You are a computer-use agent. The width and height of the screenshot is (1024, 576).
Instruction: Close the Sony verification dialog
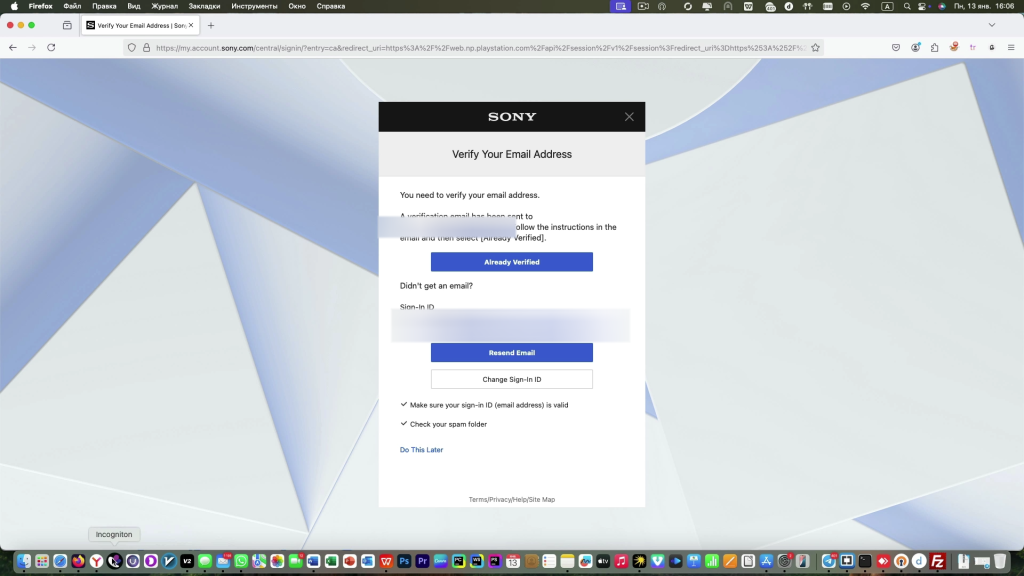coord(629,117)
